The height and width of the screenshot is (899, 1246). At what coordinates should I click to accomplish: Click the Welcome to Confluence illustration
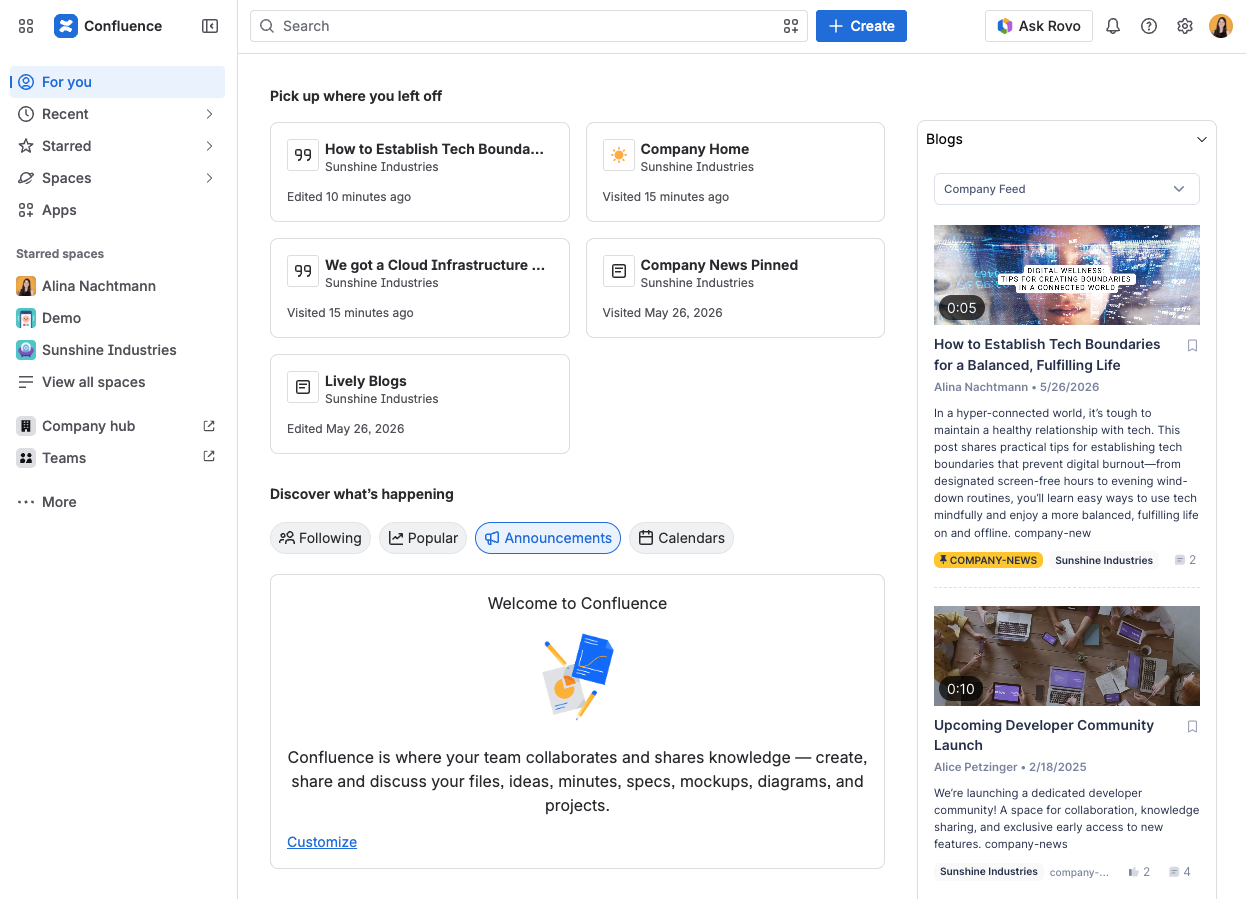tap(578, 676)
